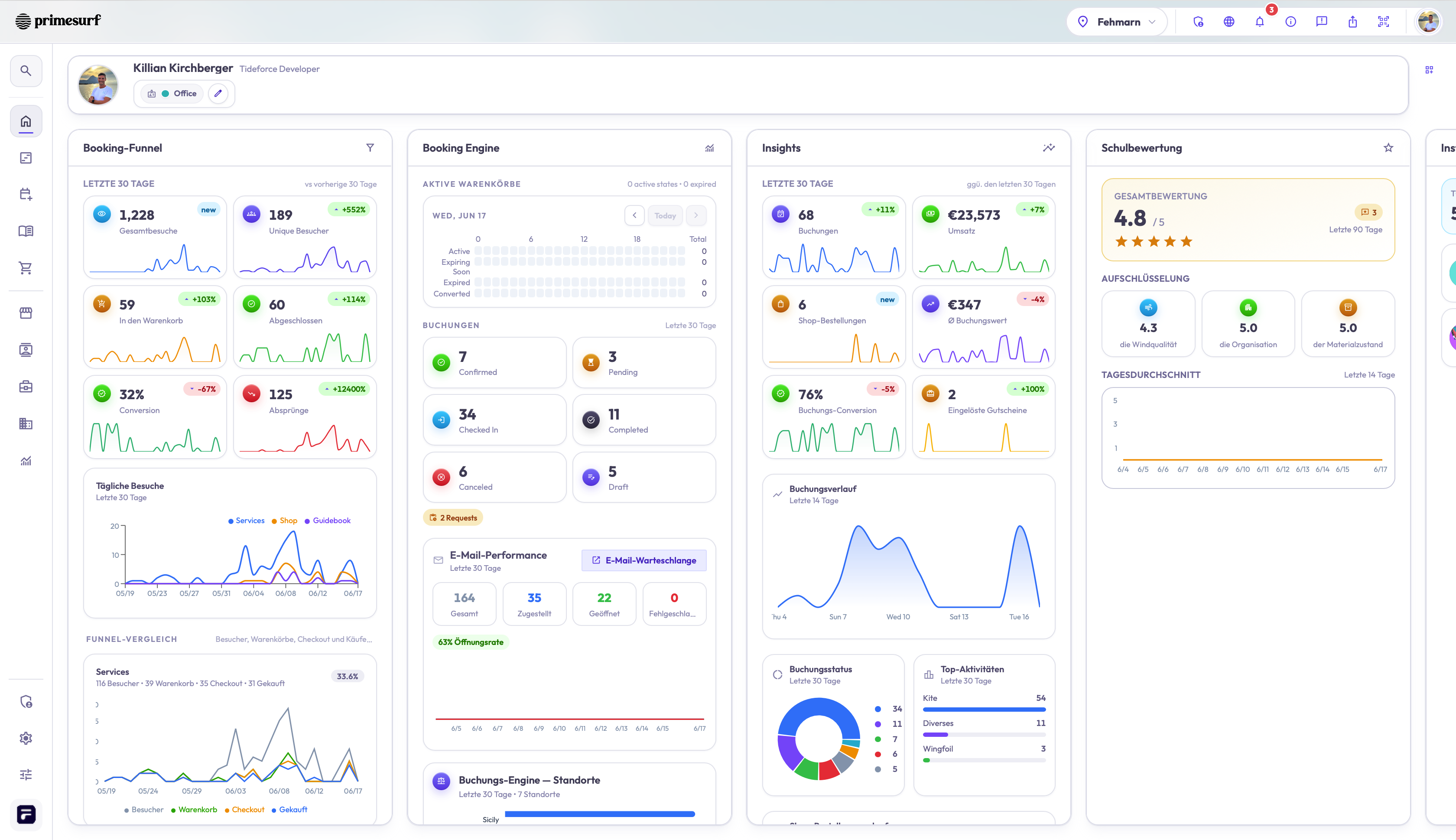Open the notifications bell icon
Screen dimensions: 1456x840
(x=1259, y=22)
